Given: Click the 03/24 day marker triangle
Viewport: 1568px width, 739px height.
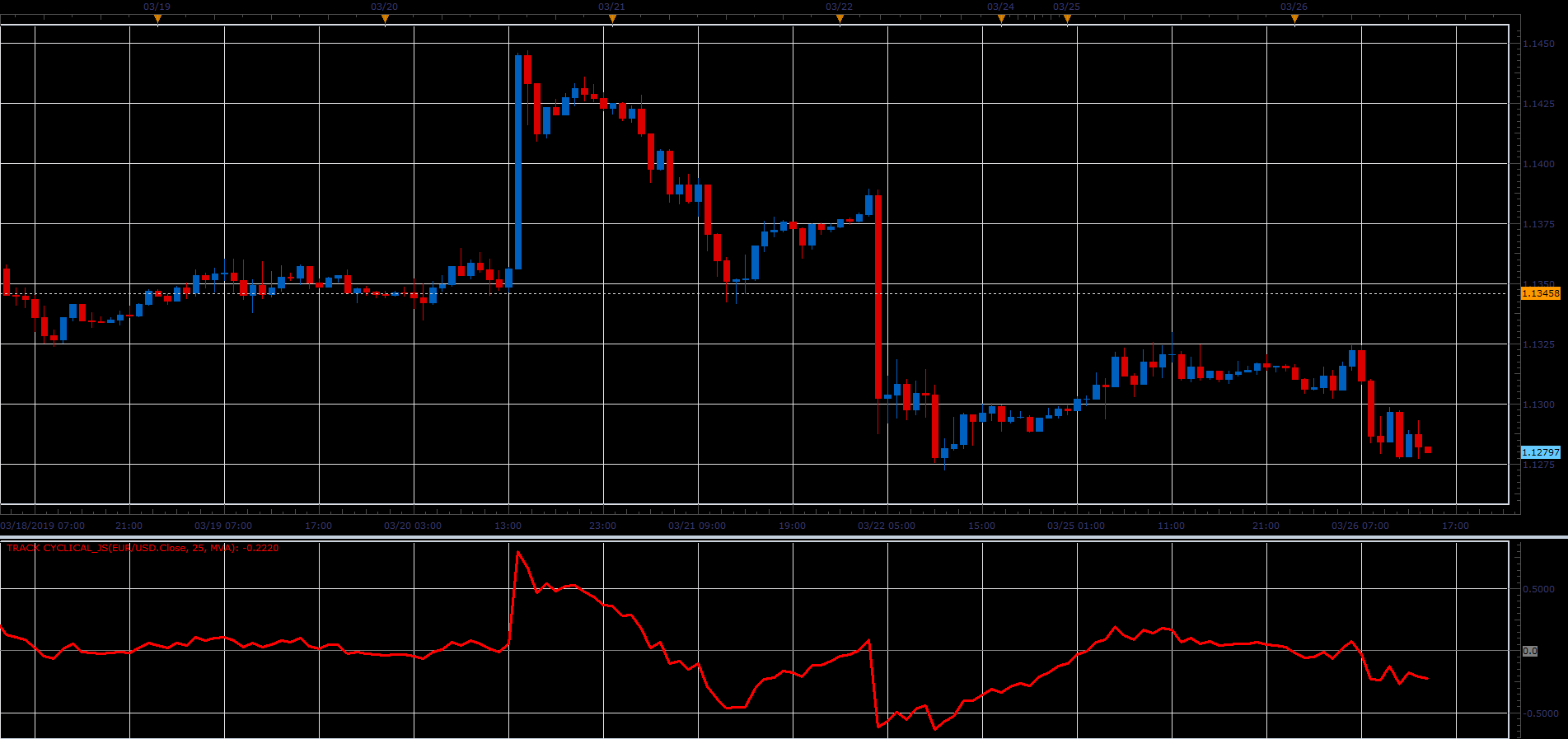Looking at the screenshot, I should click(x=1001, y=18).
